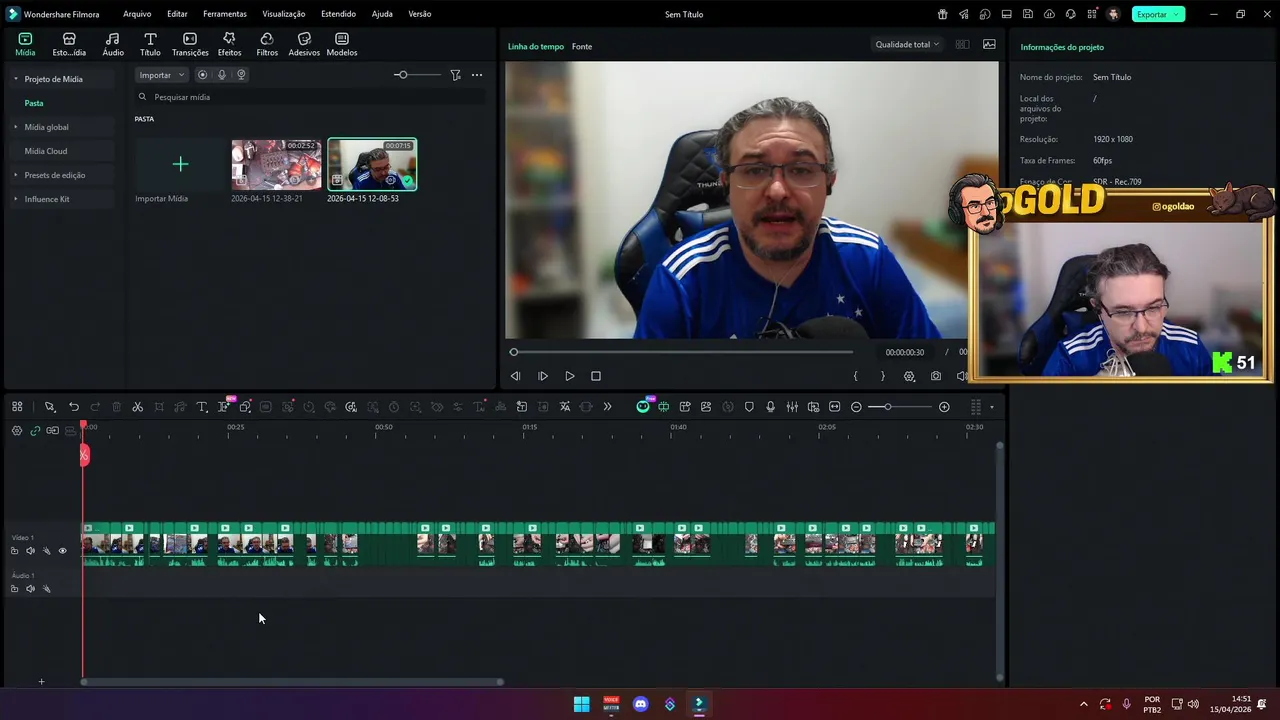
Task: Open Windows Start button on taskbar
Action: [581, 704]
